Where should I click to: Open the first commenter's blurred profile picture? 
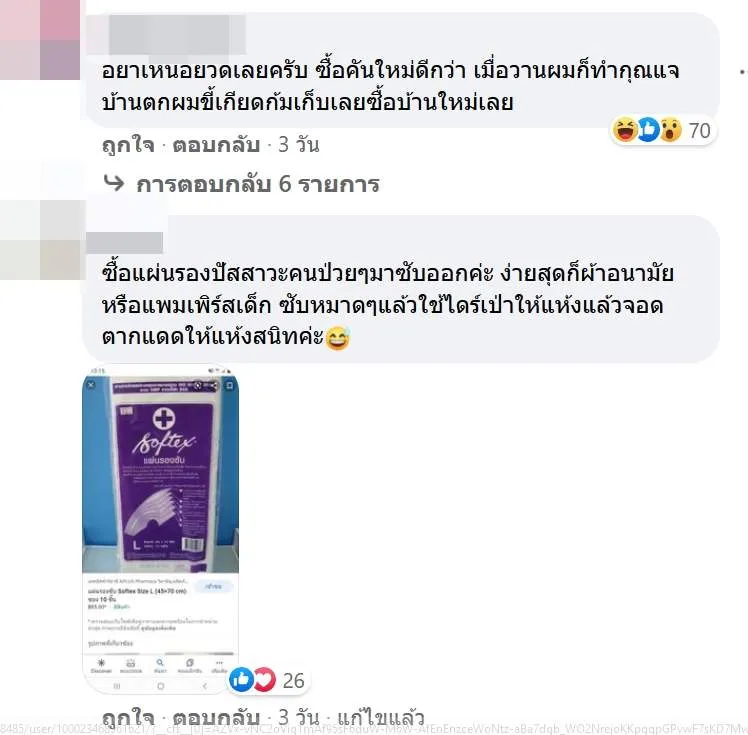coord(40,40)
